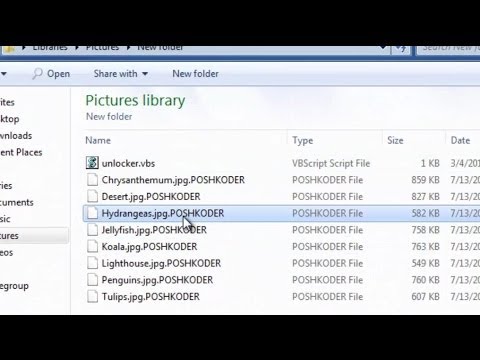Sort by the Type column header
This screenshot has width=480, height=360.
(x=303, y=140)
